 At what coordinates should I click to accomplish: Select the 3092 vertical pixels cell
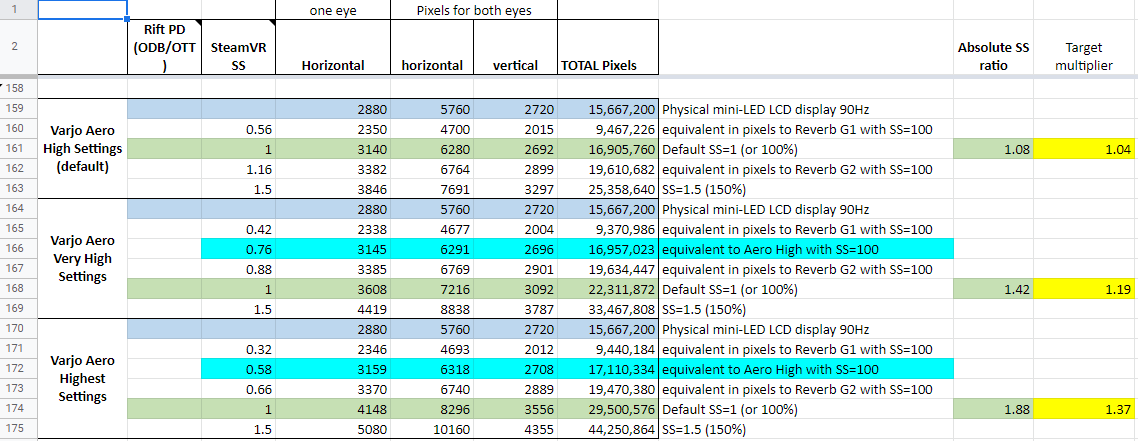click(x=515, y=289)
